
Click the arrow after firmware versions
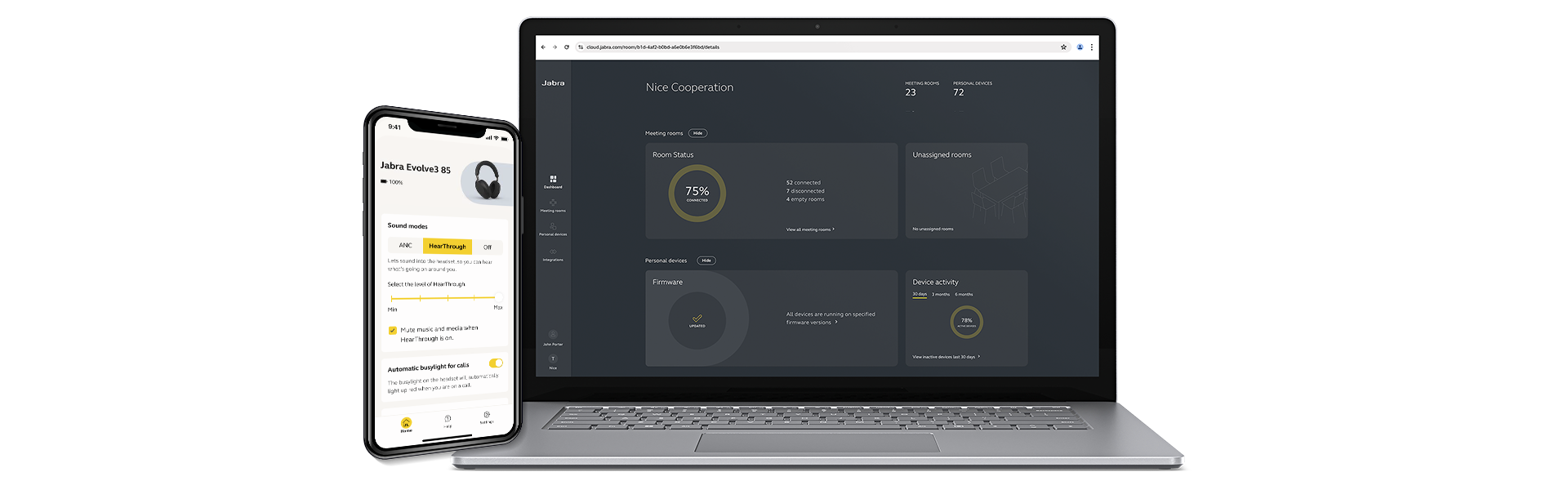[x=836, y=322]
